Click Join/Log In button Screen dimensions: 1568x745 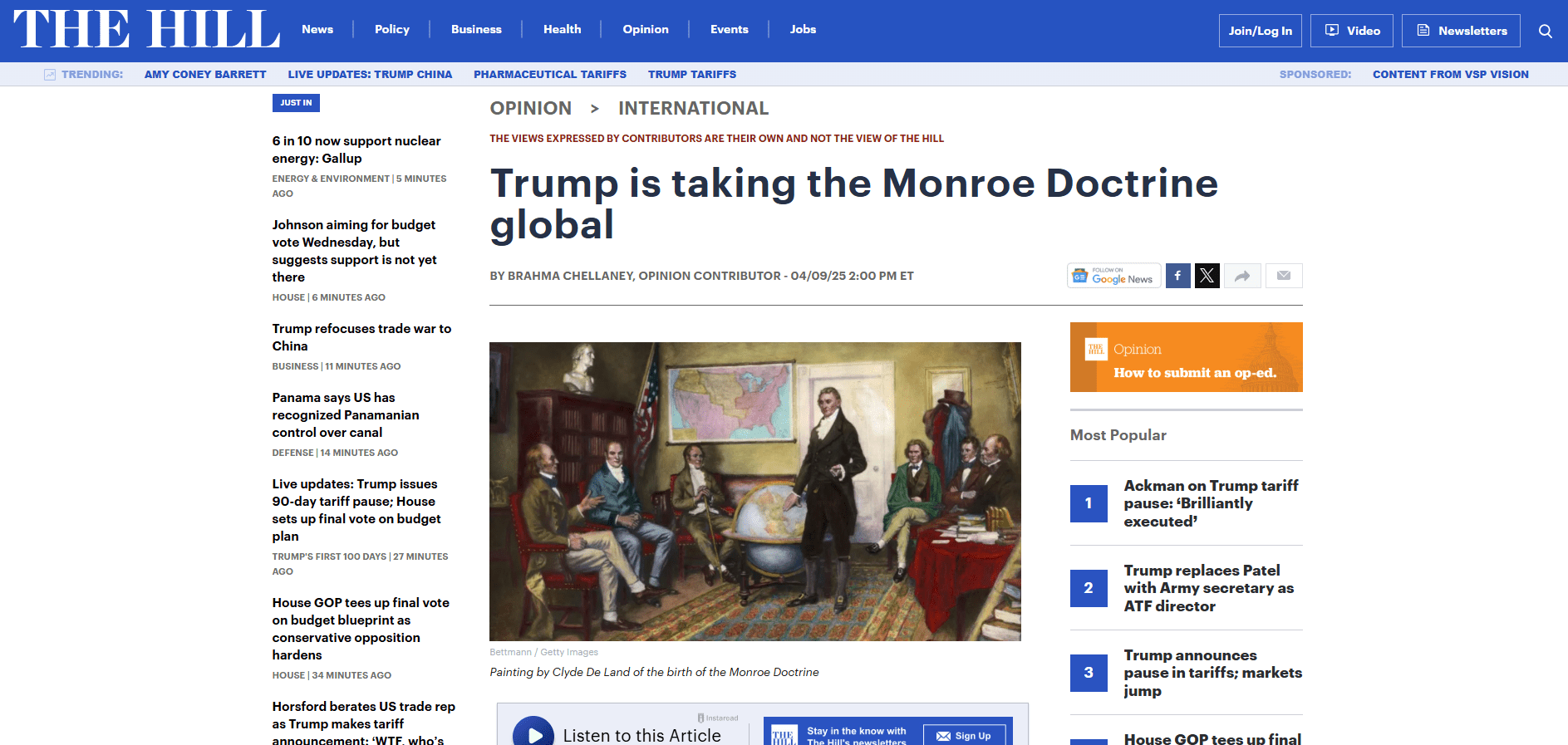click(x=1260, y=31)
